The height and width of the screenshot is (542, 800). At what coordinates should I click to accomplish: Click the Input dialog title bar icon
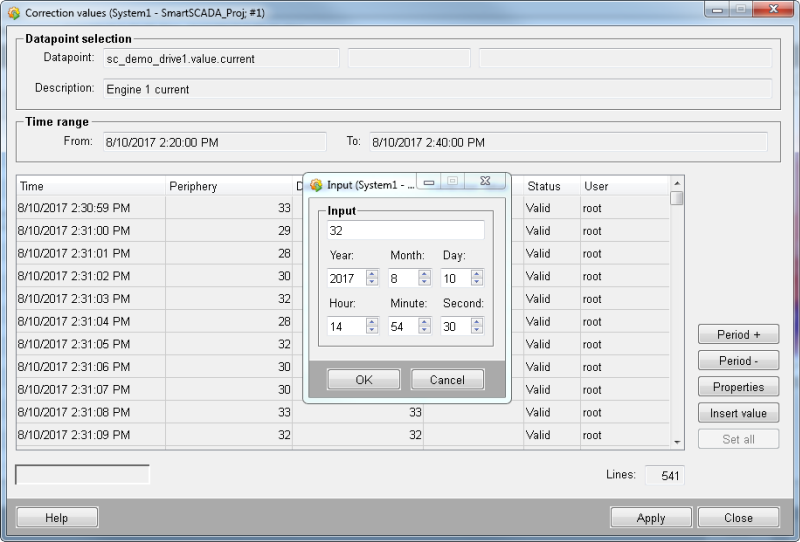coord(316,185)
